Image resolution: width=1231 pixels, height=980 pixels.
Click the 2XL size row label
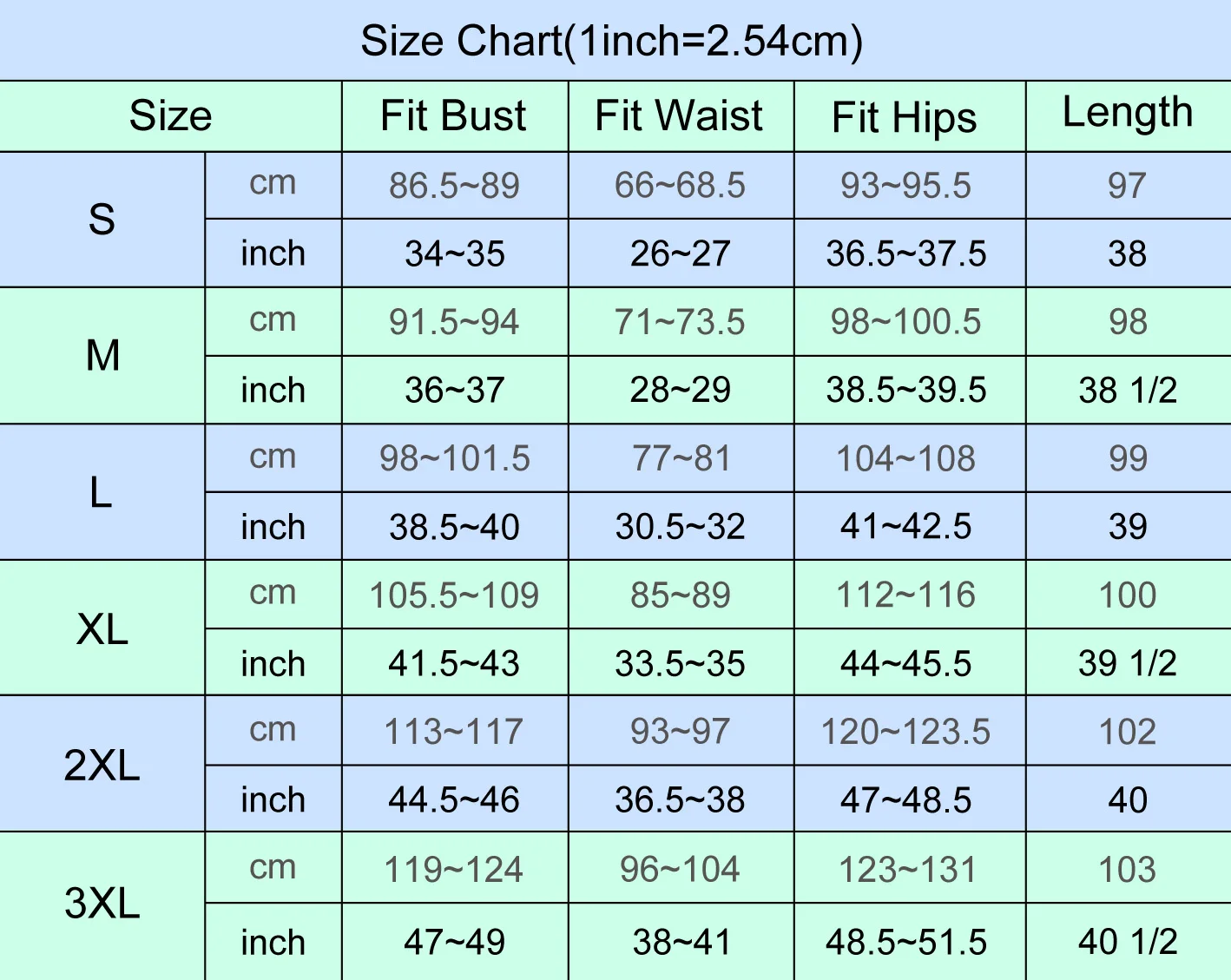click(x=102, y=766)
